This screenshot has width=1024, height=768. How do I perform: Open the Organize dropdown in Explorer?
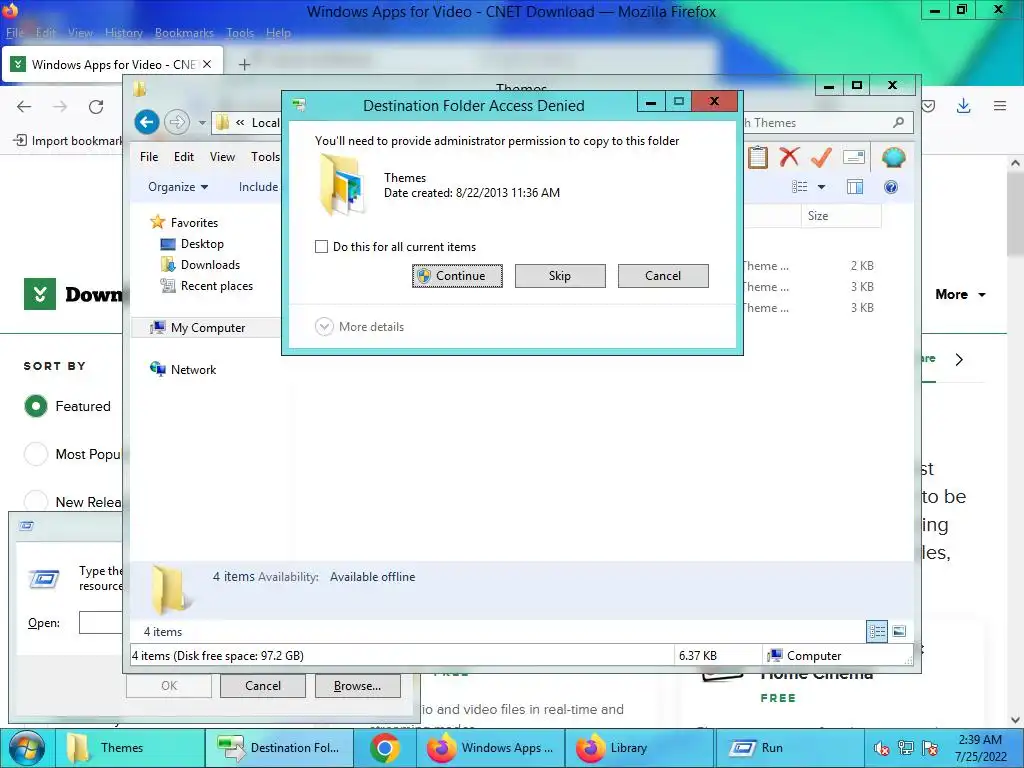pos(178,187)
